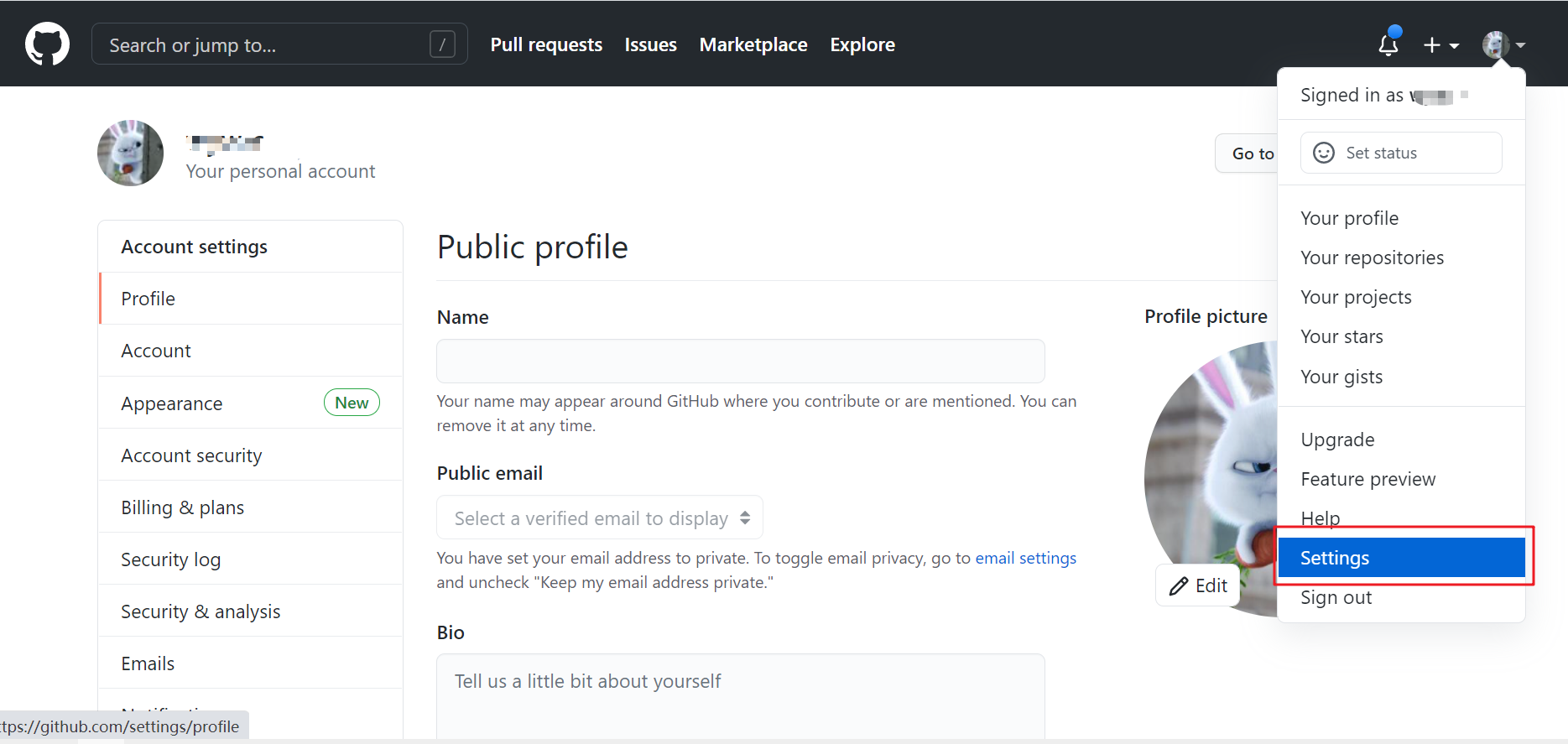Viewport: 1568px width, 744px height.
Task: Open the Emails settings section
Action: tap(251, 663)
